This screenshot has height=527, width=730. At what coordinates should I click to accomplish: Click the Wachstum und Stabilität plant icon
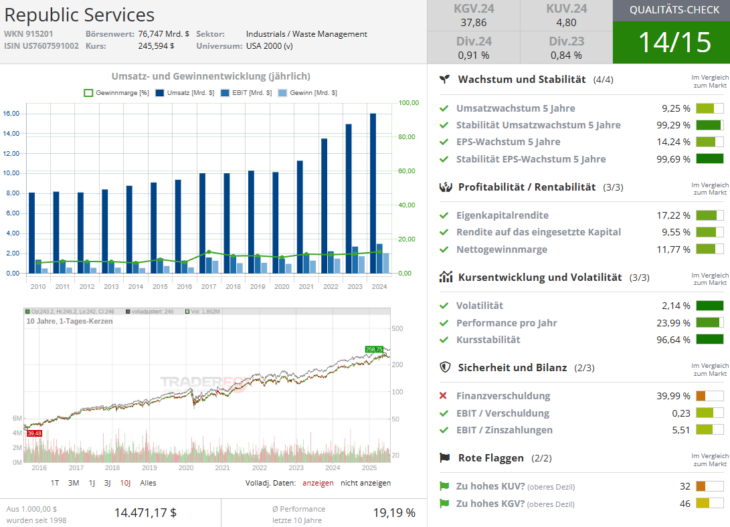[445, 79]
